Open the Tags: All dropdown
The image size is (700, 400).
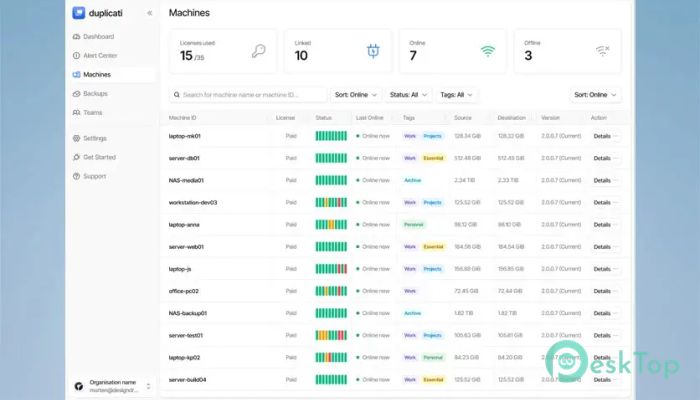coord(456,95)
